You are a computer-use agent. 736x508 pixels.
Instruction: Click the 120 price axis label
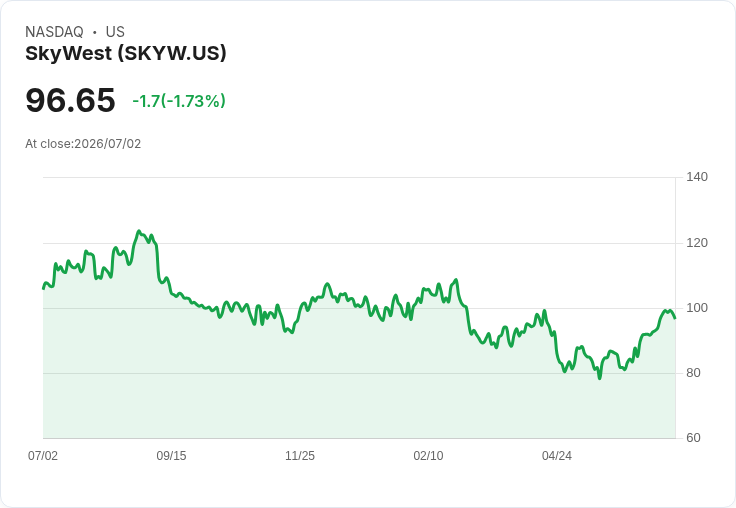697,243
